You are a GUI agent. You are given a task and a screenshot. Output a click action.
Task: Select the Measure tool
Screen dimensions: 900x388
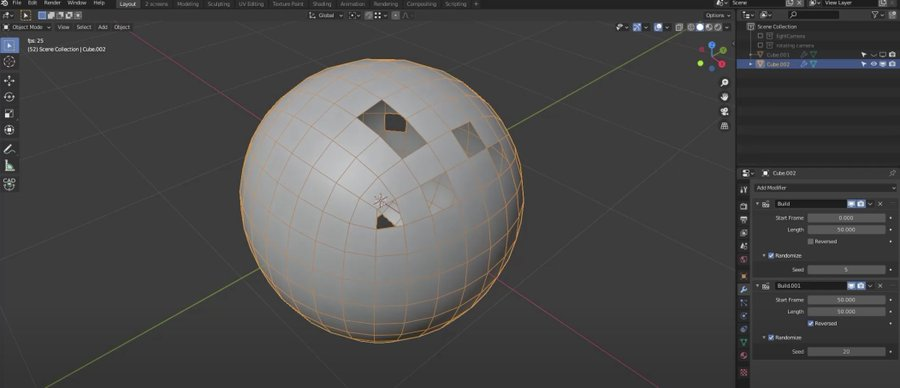pos(9,166)
